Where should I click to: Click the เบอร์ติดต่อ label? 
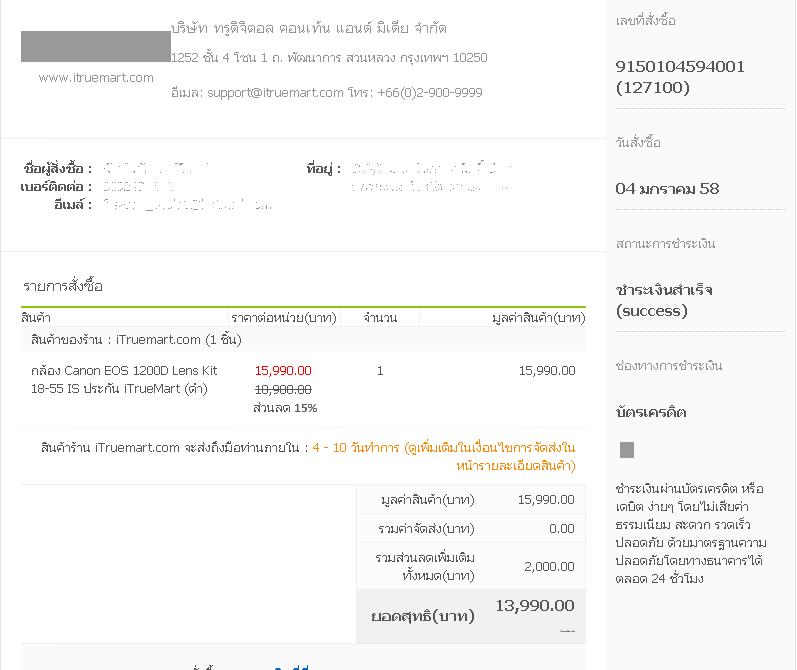pos(56,187)
